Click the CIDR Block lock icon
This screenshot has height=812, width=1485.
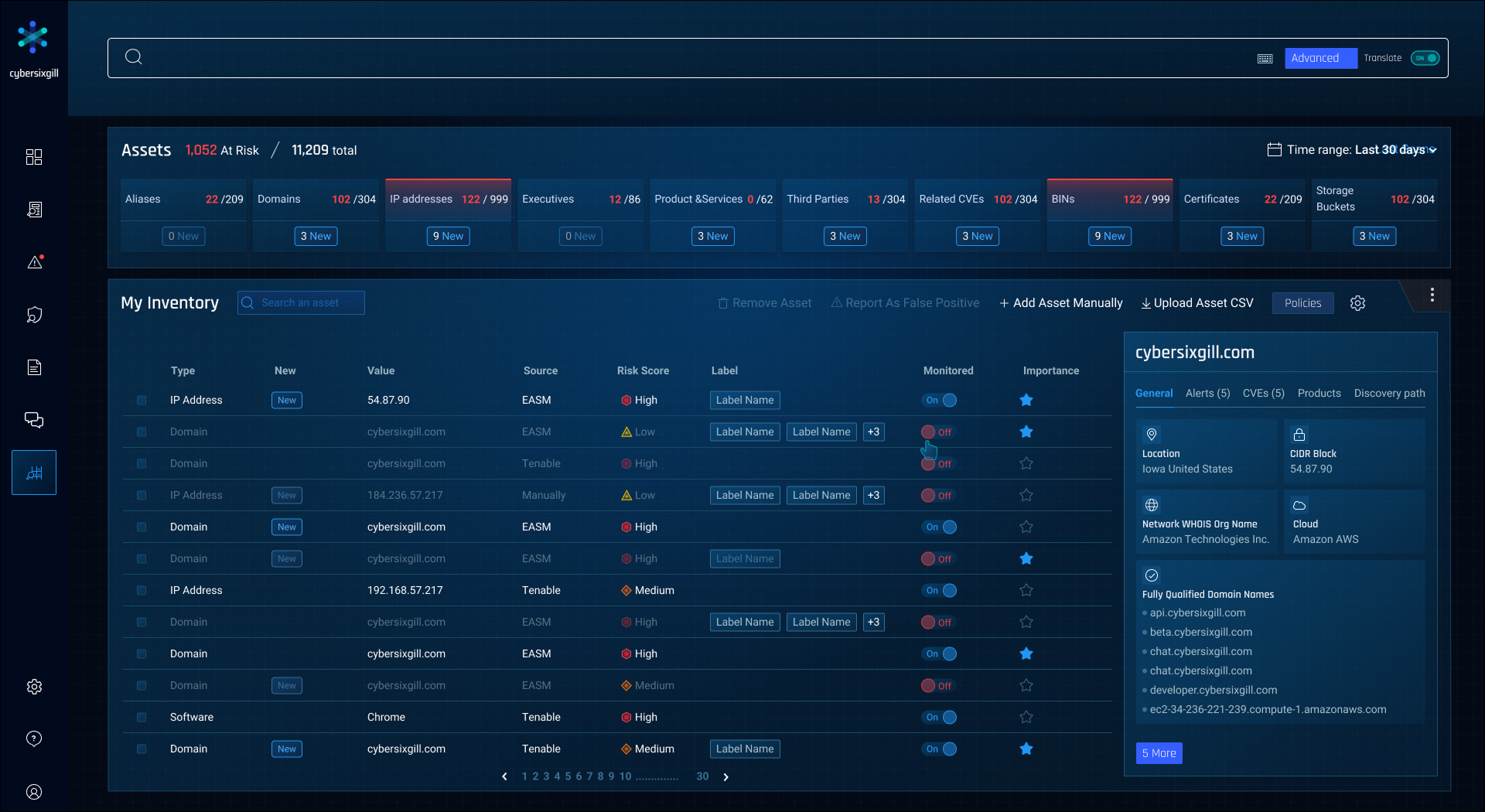click(1299, 435)
